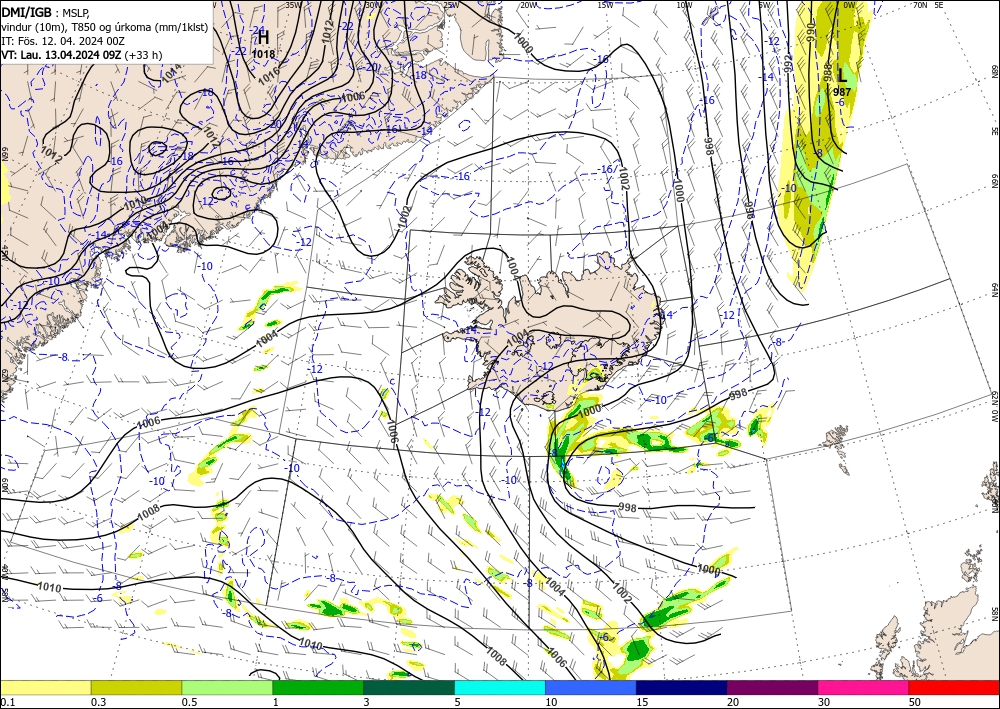Click the '990' isobar label near the low

(811, 31)
